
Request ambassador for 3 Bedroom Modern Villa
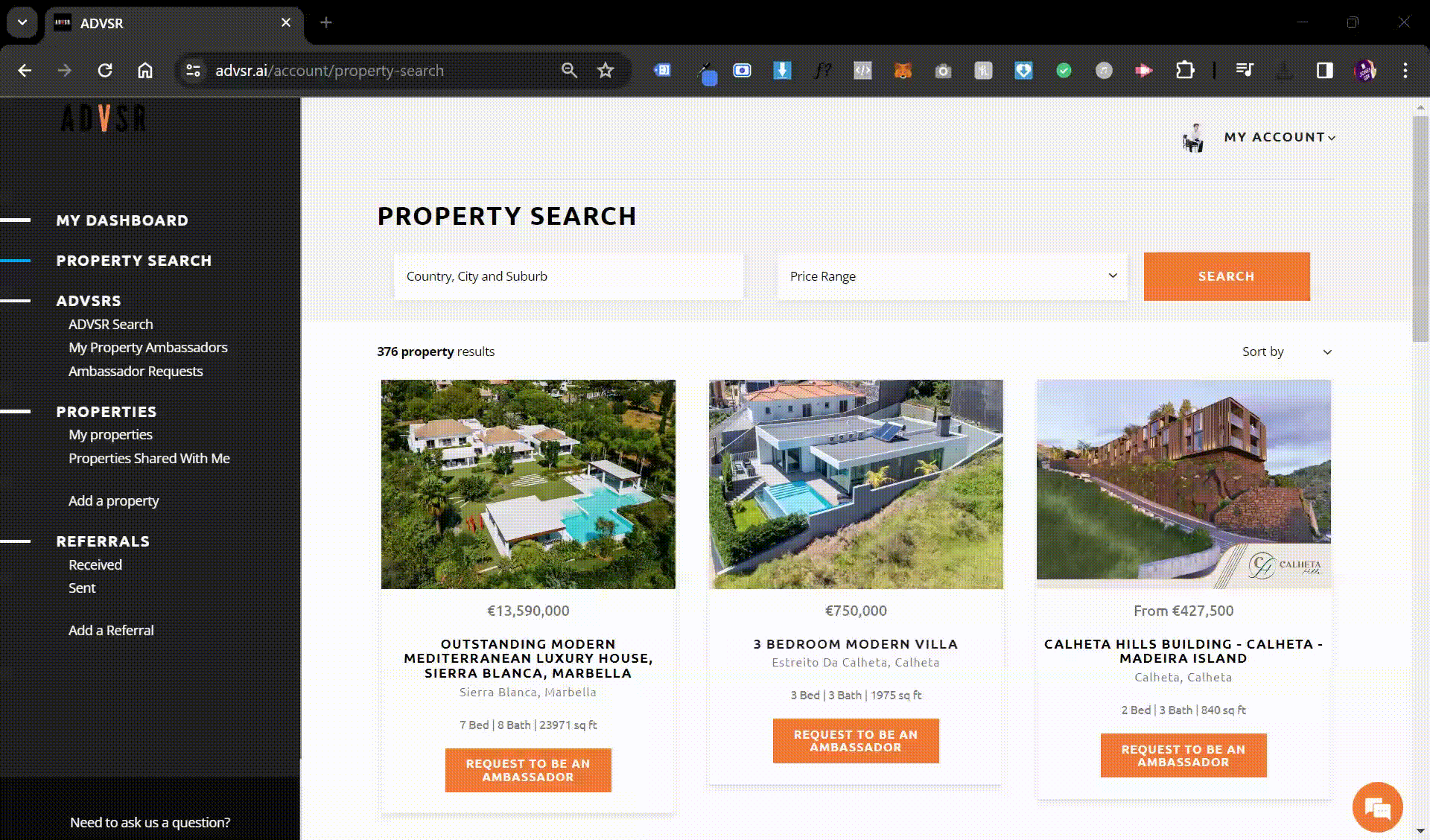(x=856, y=741)
